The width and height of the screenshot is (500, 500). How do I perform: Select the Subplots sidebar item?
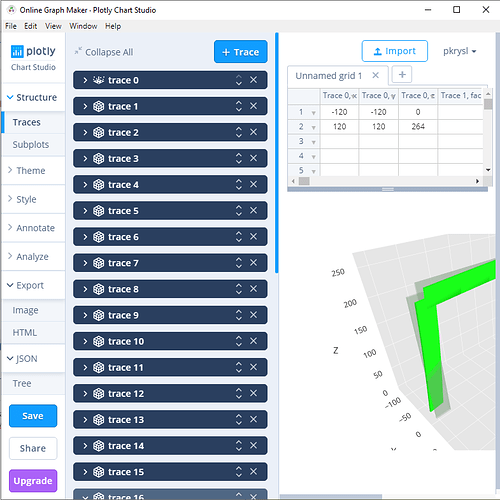(31, 145)
